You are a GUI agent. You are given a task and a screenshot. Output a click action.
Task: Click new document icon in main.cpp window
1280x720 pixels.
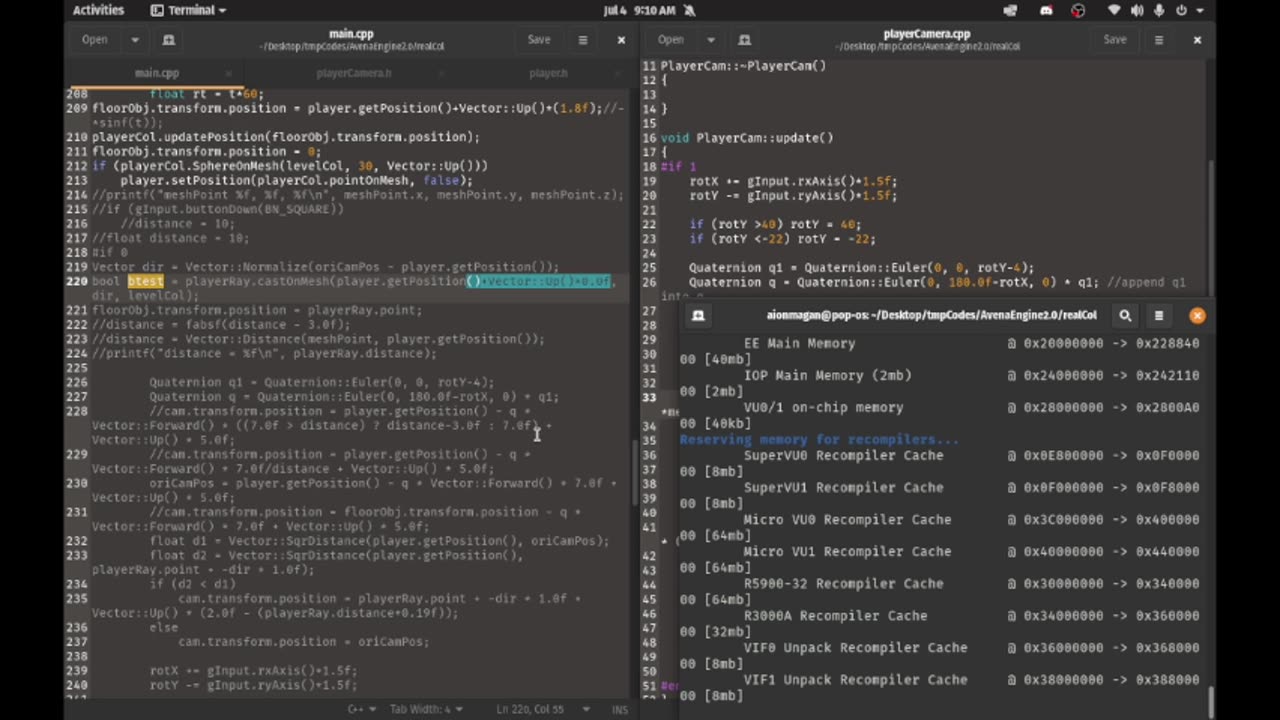(169, 40)
